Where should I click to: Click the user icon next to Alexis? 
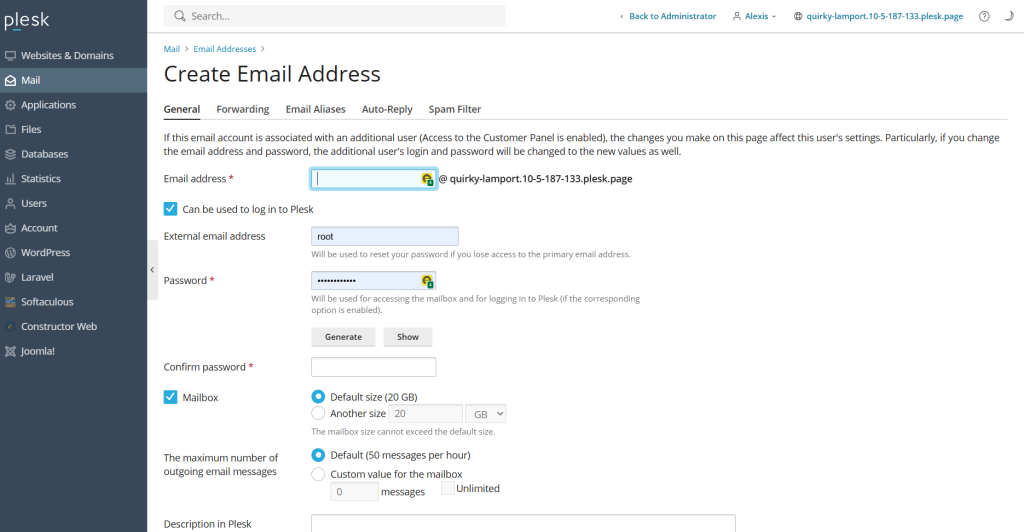tap(737, 16)
